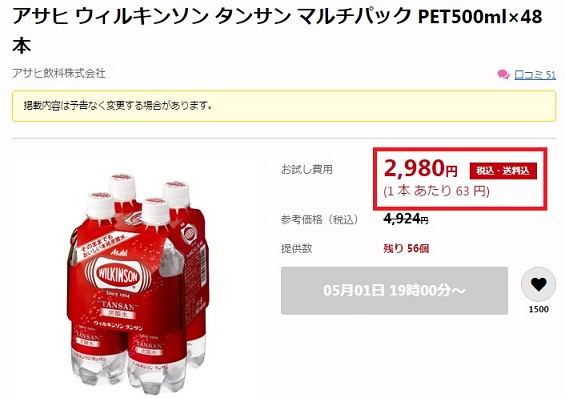This screenshot has height=398, width=565.
Task: Click the 税込・送料込 red badge
Action: (x=503, y=171)
